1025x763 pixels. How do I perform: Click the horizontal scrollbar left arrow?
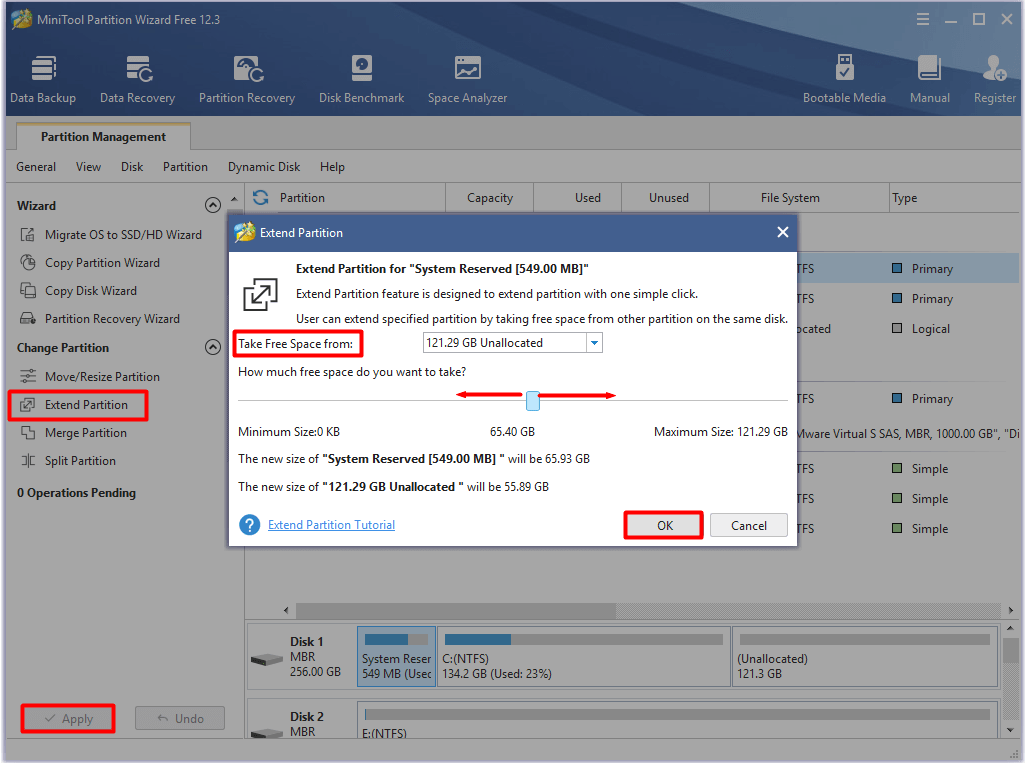(x=286, y=610)
